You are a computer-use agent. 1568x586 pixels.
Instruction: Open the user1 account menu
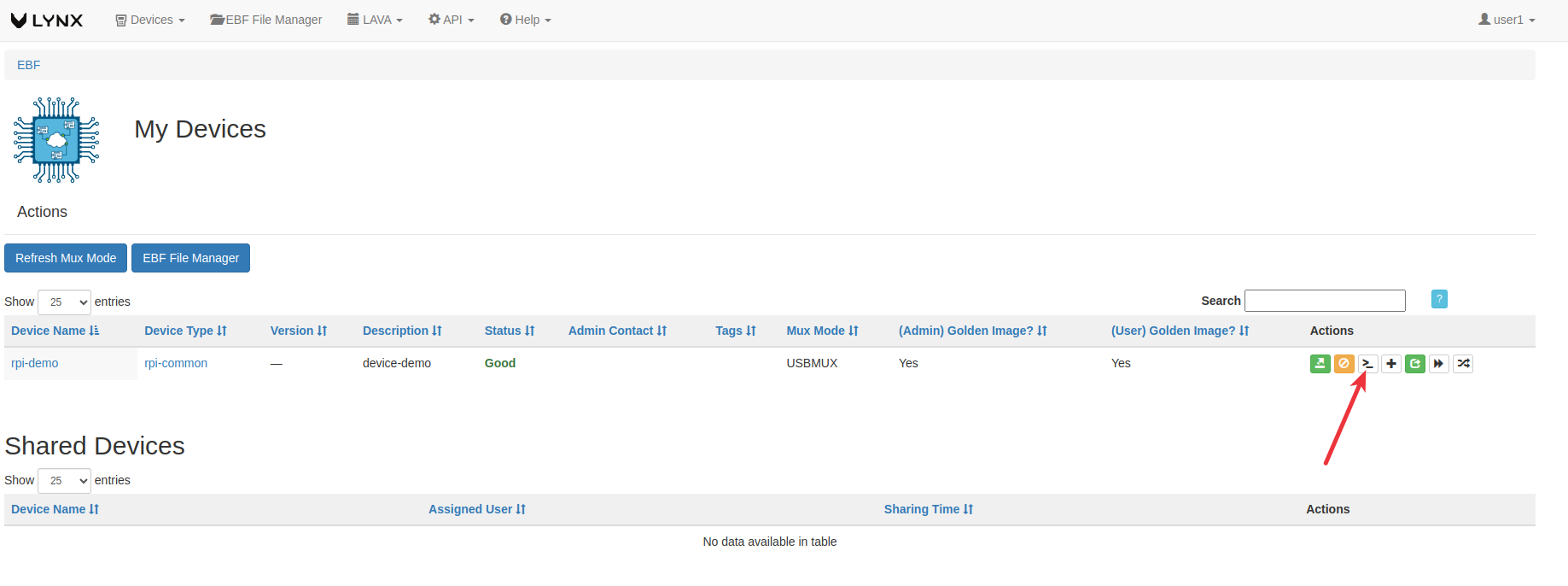click(x=1507, y=20)
